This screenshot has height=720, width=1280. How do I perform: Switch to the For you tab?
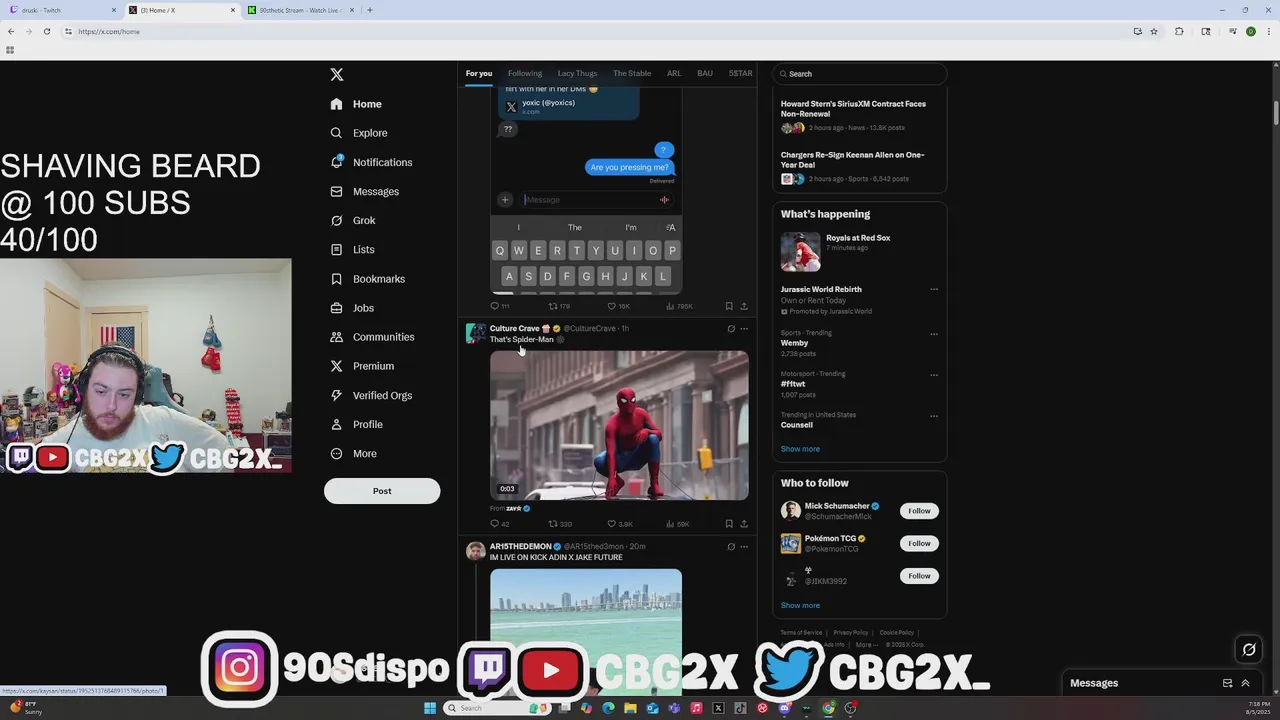coord(479,73)
